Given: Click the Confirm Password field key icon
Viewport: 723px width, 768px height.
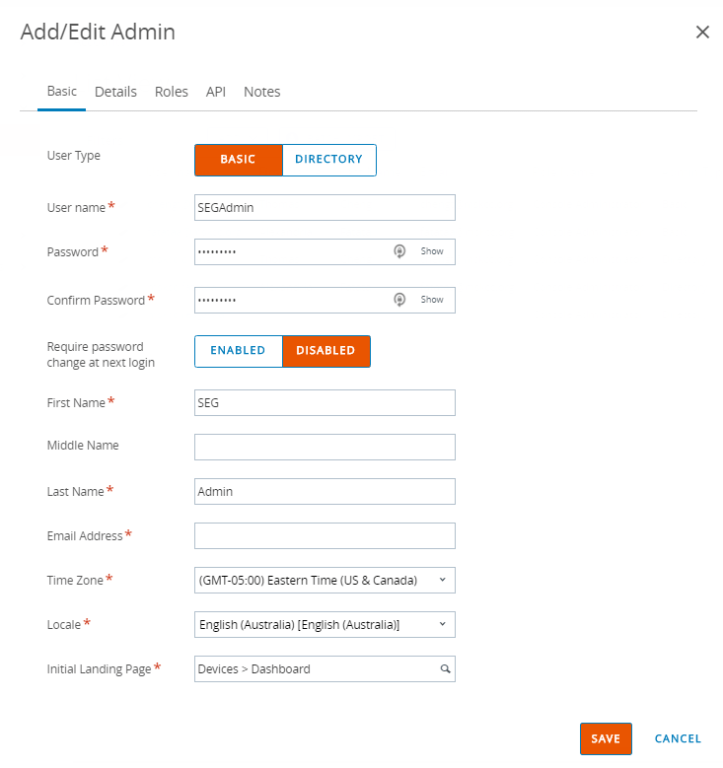Looking at the screenshot, I should pyautogui.click(x=399, y=299).
